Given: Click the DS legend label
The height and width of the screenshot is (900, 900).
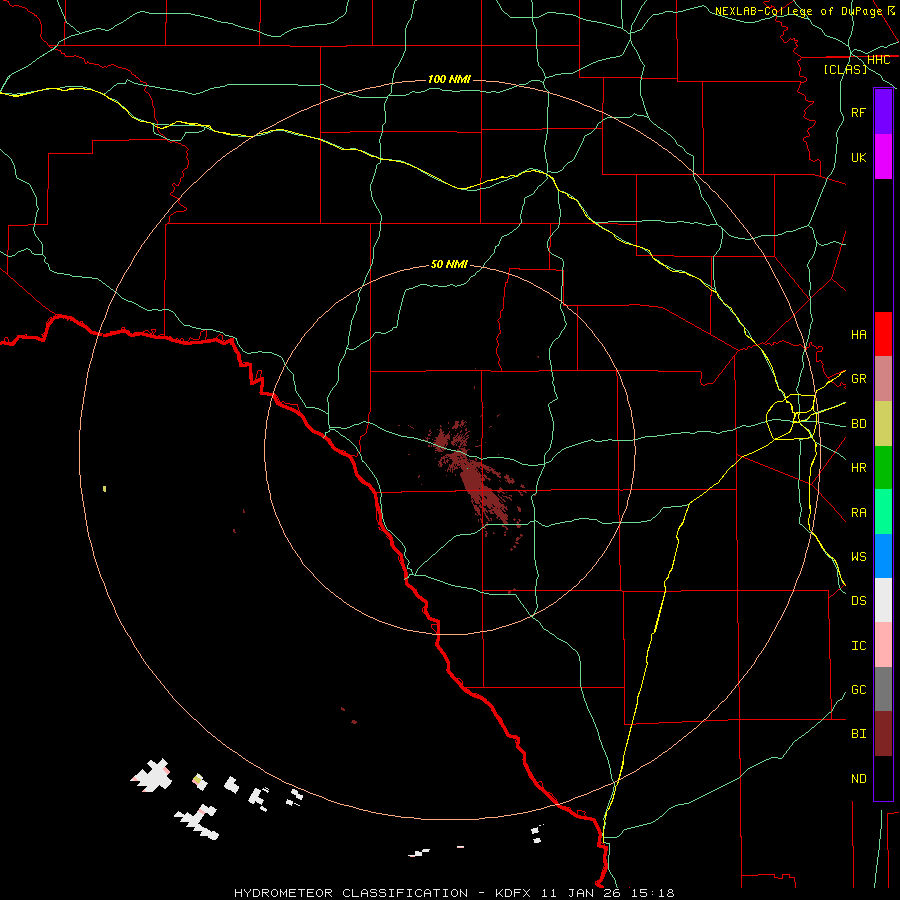Looking at the screenshot, I should click(x=859, y=601).
